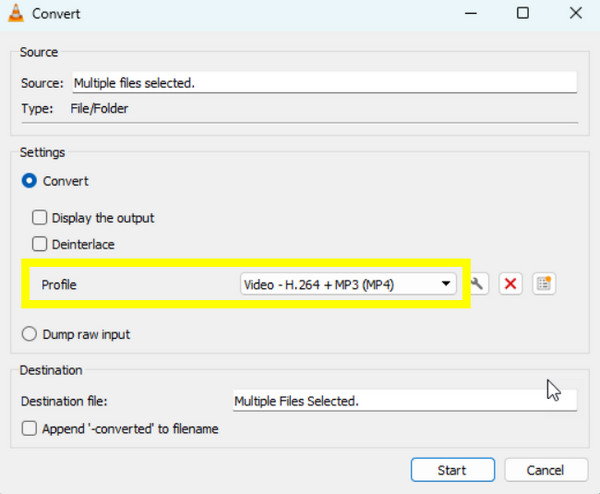Click the Source text field

pos(324,83)
